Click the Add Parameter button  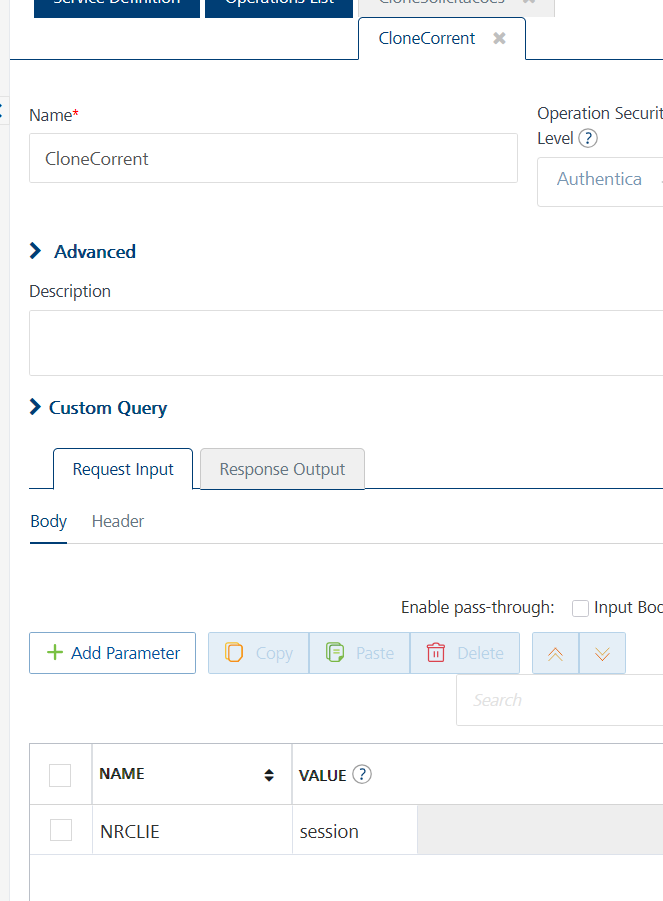(x=113, y=653)
